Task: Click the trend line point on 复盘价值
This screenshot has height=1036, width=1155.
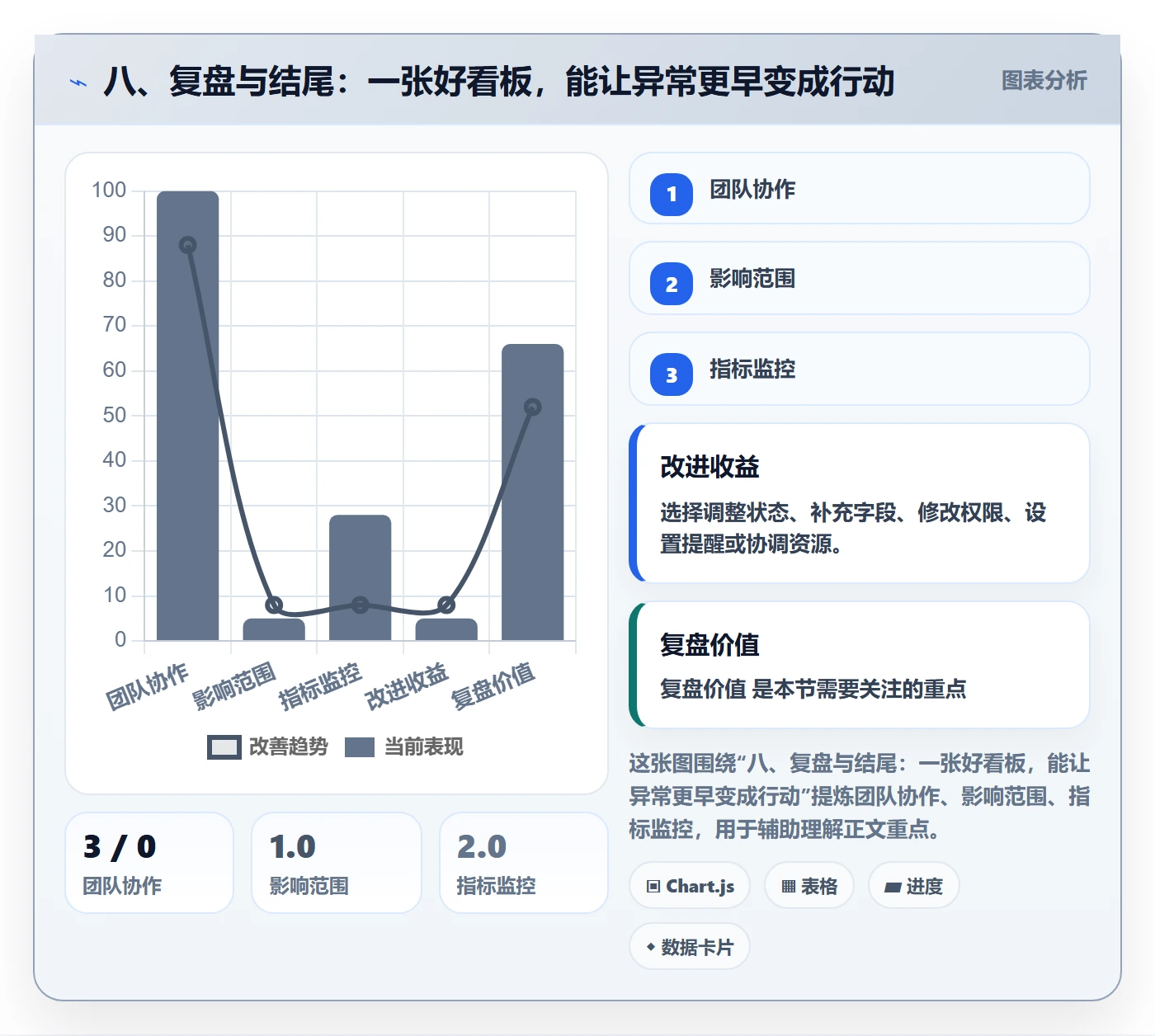Action: 533,407
